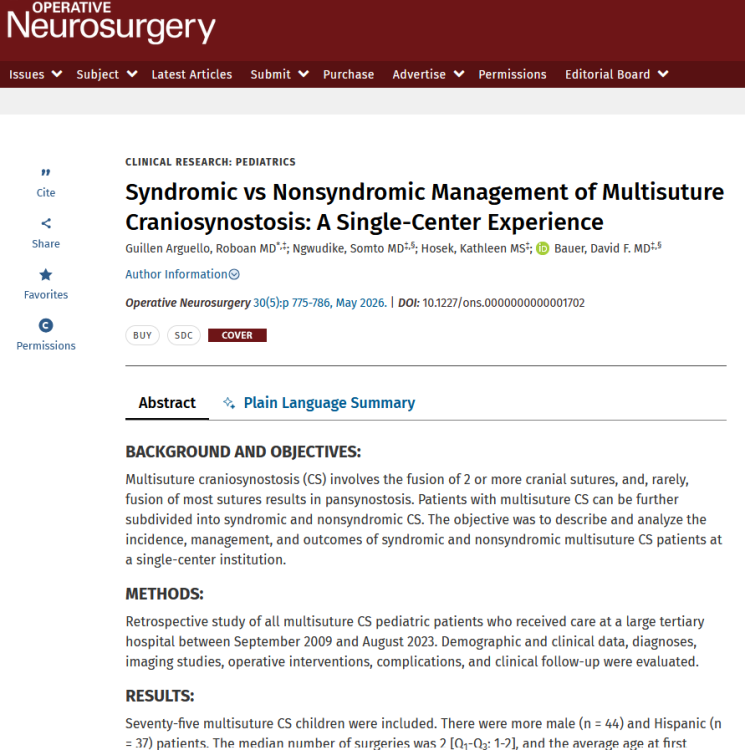Expand the Author Information section
The width and height of the screenshot is (745, 750).
coord(182,274)
